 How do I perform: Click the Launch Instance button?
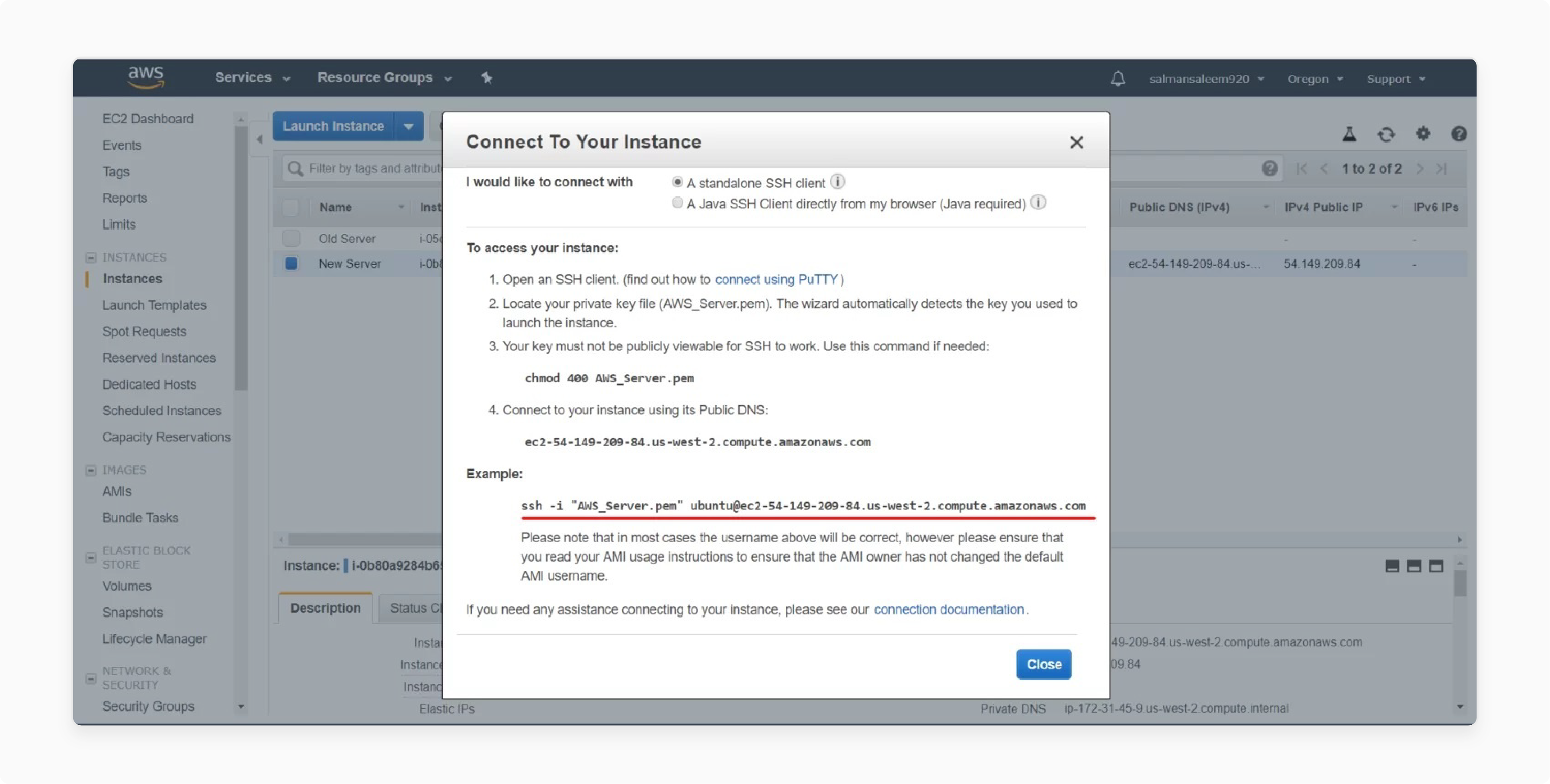tap(333, 126)
